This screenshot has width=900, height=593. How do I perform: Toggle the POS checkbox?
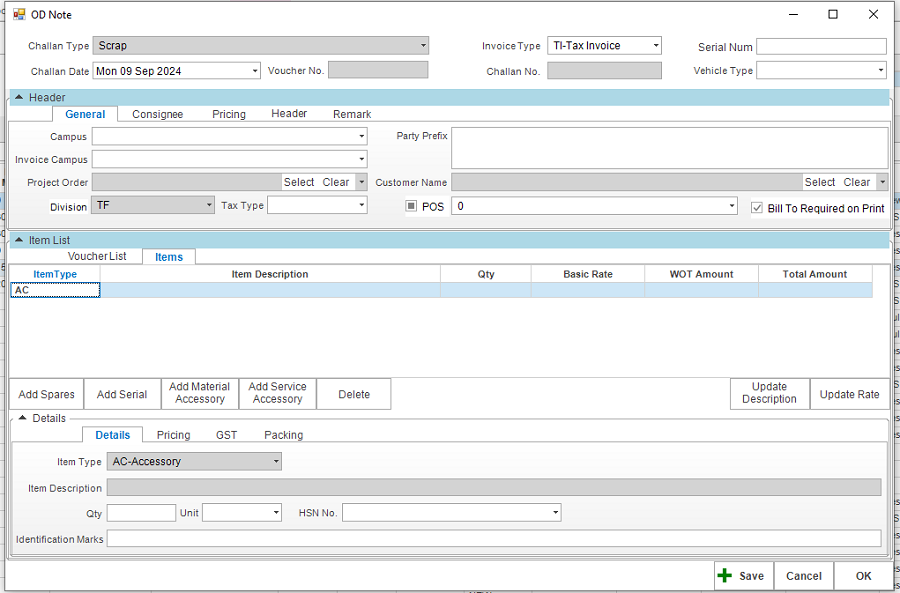point(411,206)
